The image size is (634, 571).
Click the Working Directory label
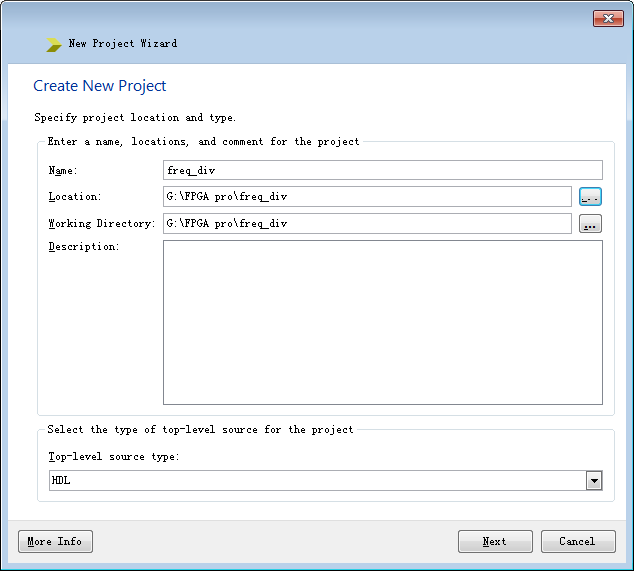tap(101, 224)
